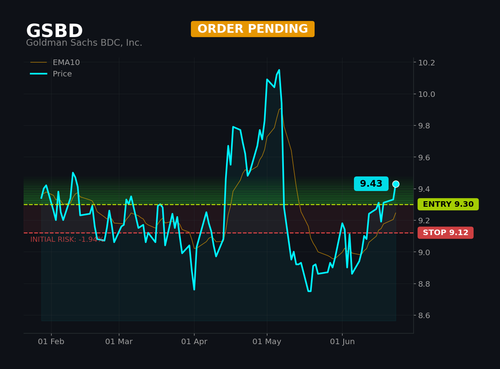Click the 01 Feb date label

[x=51, y=341]
